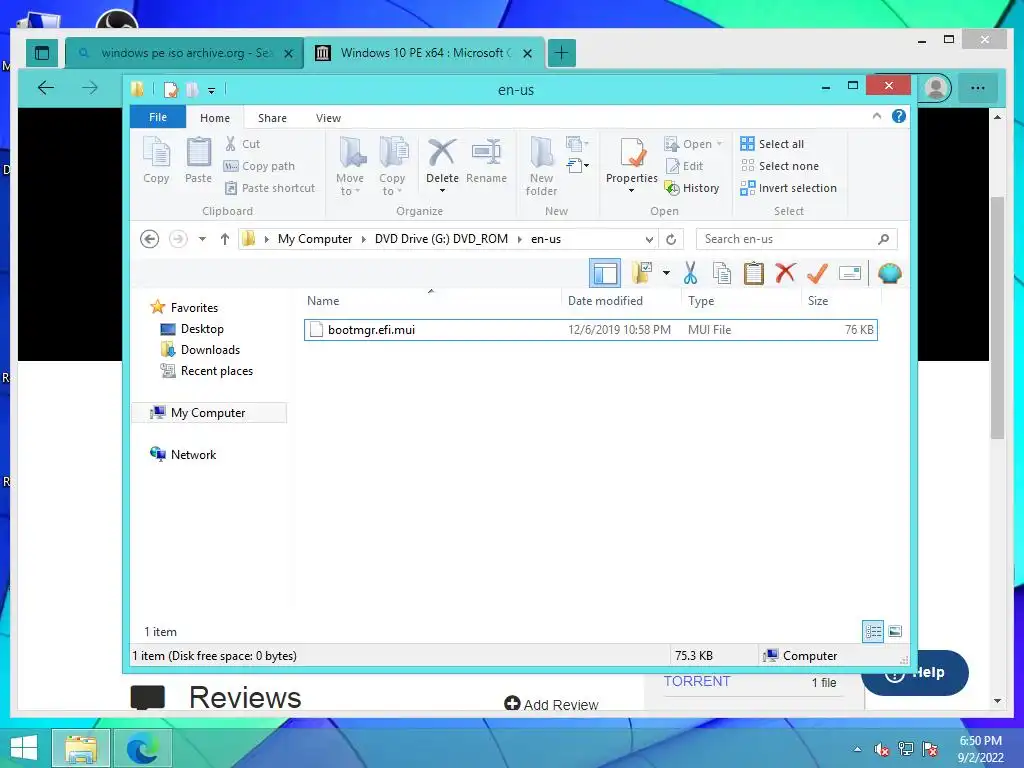This screenshot has height=768, width=1024.
Task: Click the red X delete toolbar icon
Action: pos(786,274)
